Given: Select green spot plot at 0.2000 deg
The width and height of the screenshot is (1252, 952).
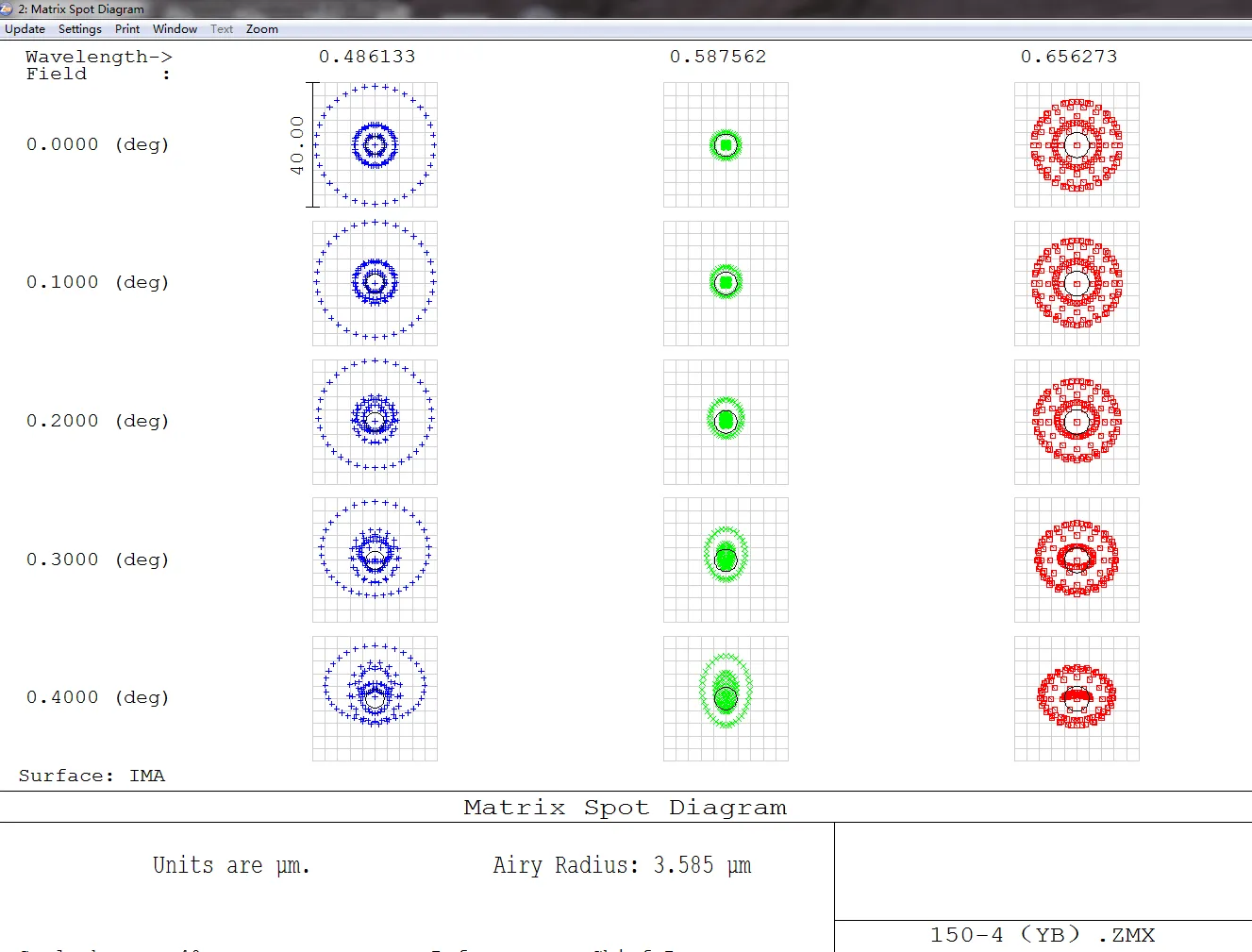Looking at the screenshot, I should point(726,422).
